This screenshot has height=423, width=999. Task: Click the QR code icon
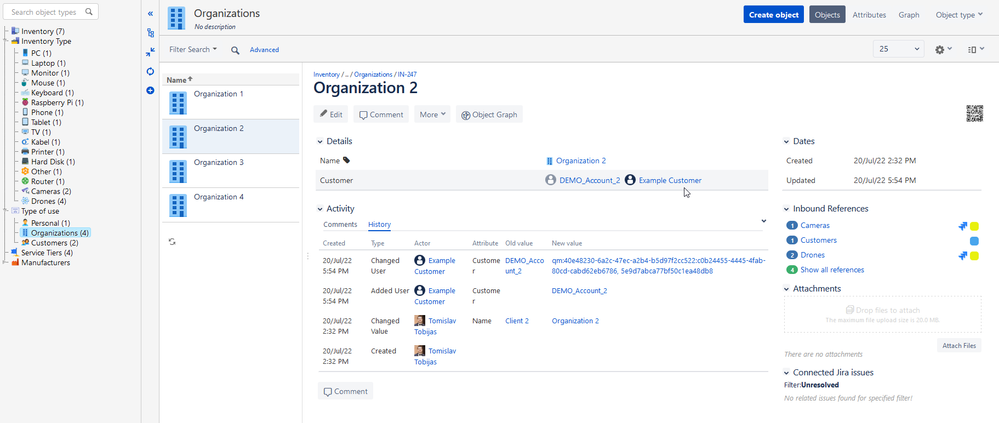[974, 113]
